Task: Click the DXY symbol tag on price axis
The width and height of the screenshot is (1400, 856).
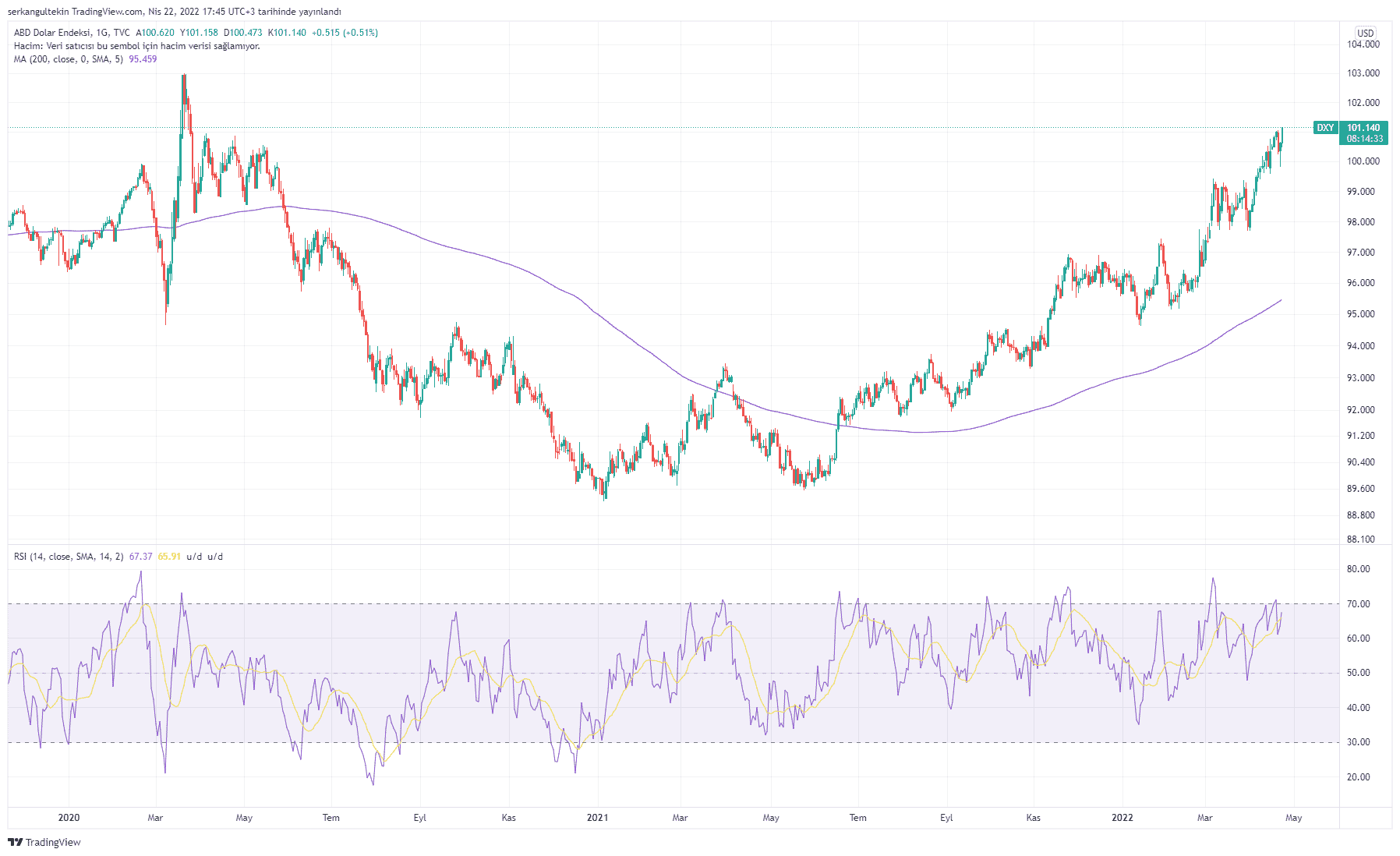Action: pyautogui.click(x=1325, y=128)
